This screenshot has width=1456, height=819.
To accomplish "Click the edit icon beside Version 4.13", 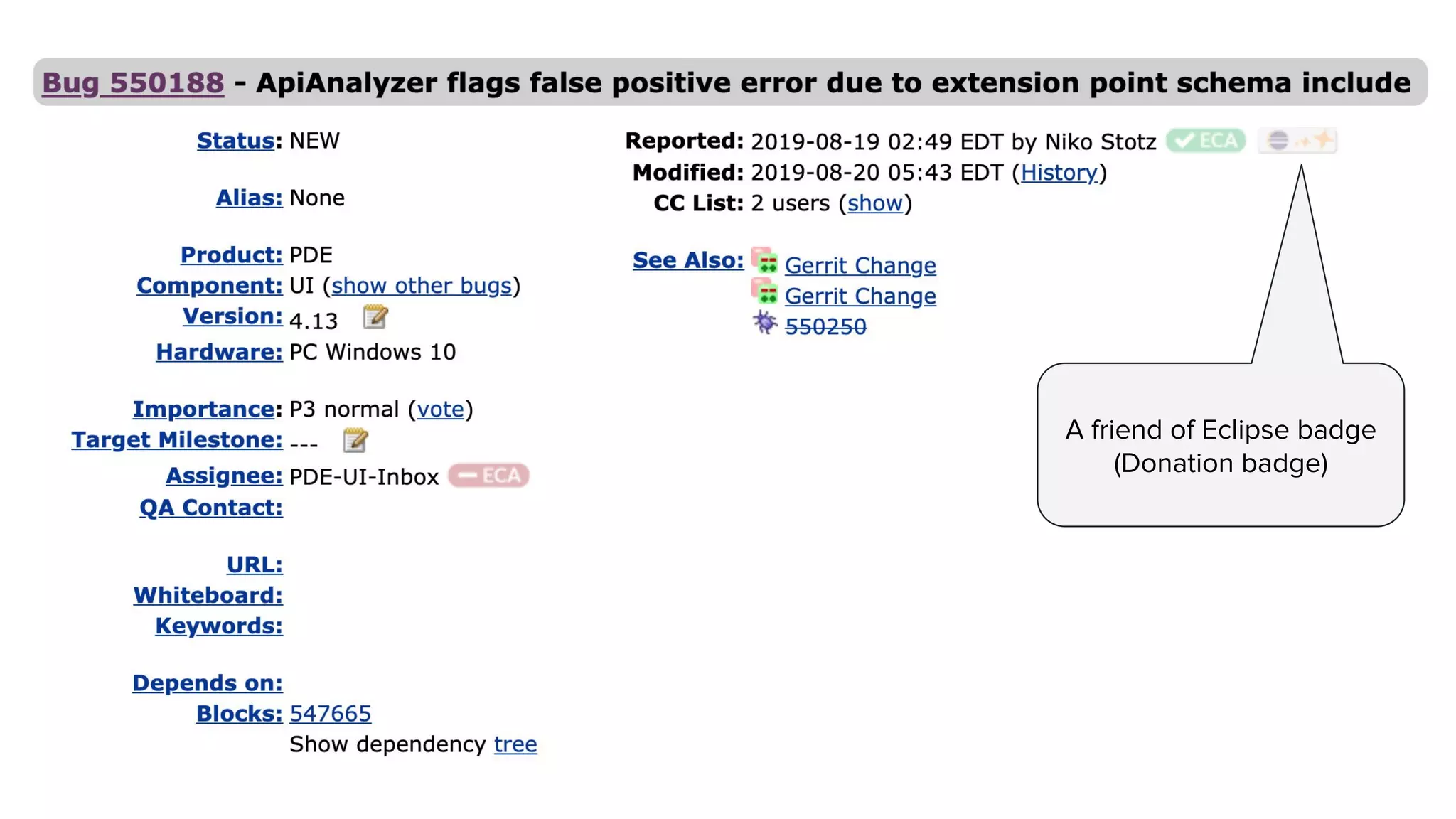I will [x=375, y=317].
